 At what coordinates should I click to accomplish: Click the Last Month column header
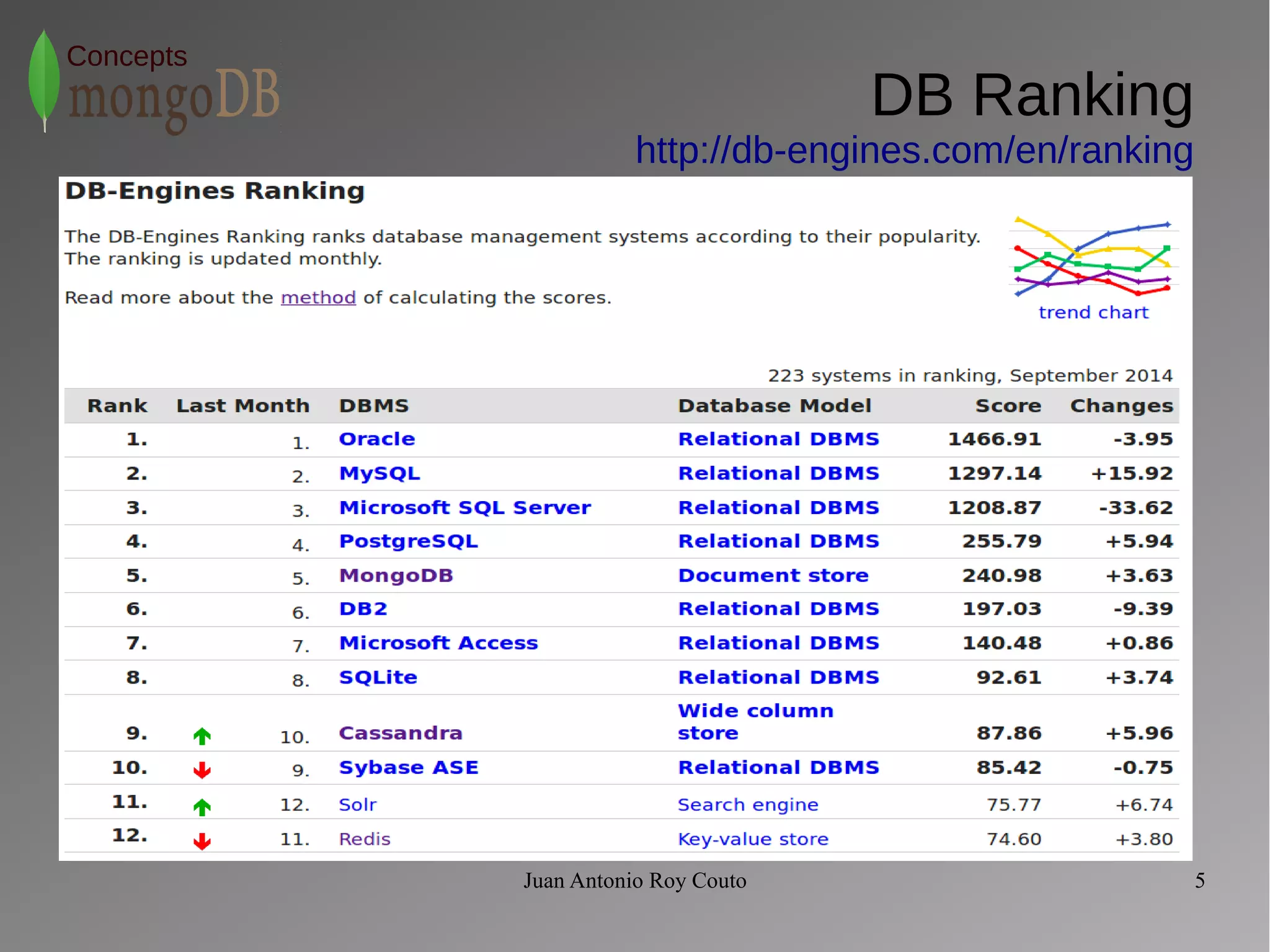[243, 406]
